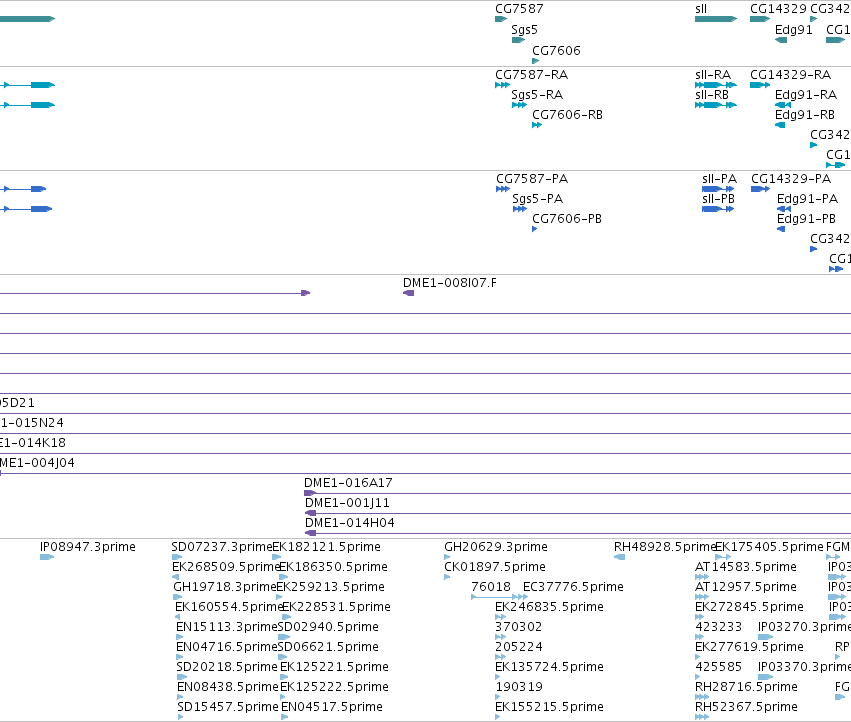Select EST EK135724.5prime label
The image size is (851, 722).
tap(549, 667)
